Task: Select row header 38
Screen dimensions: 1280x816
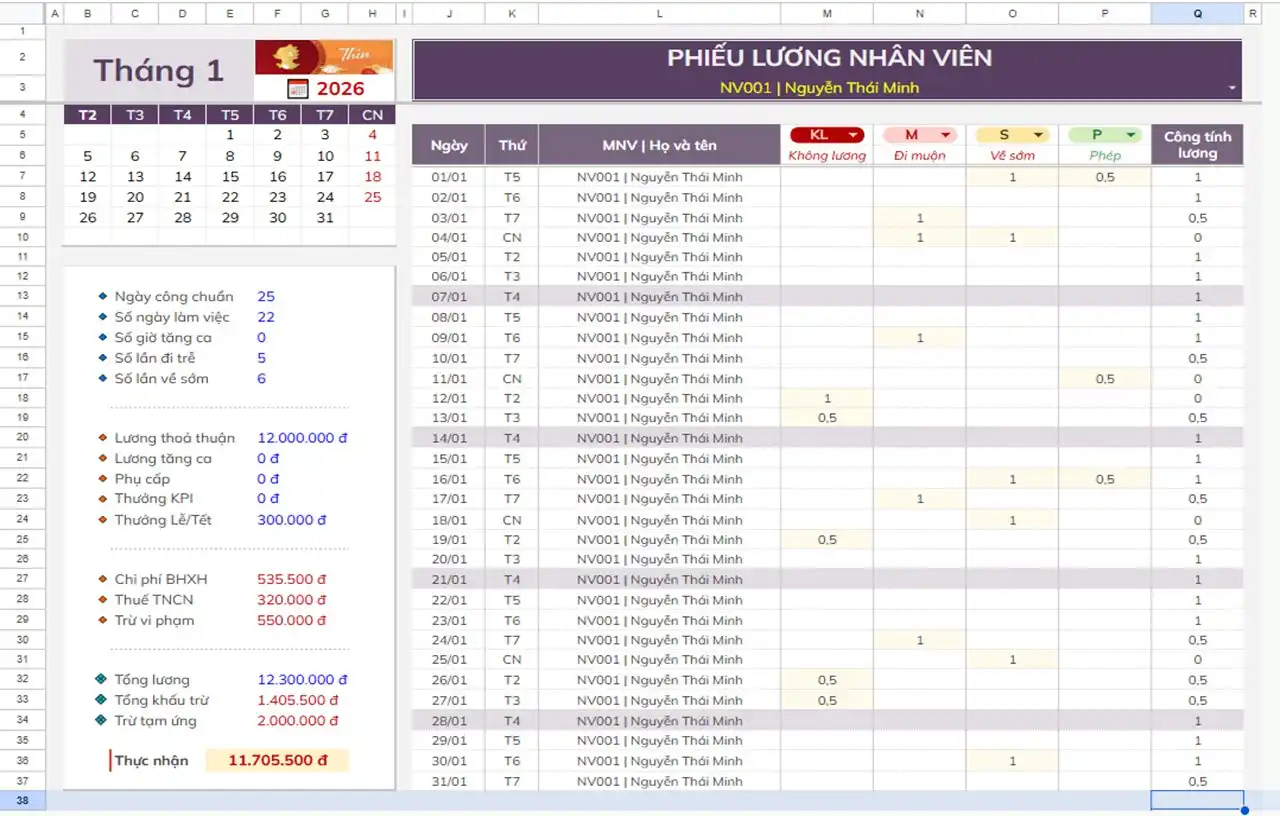Action: pyautogui.click(x=22, y=800)
